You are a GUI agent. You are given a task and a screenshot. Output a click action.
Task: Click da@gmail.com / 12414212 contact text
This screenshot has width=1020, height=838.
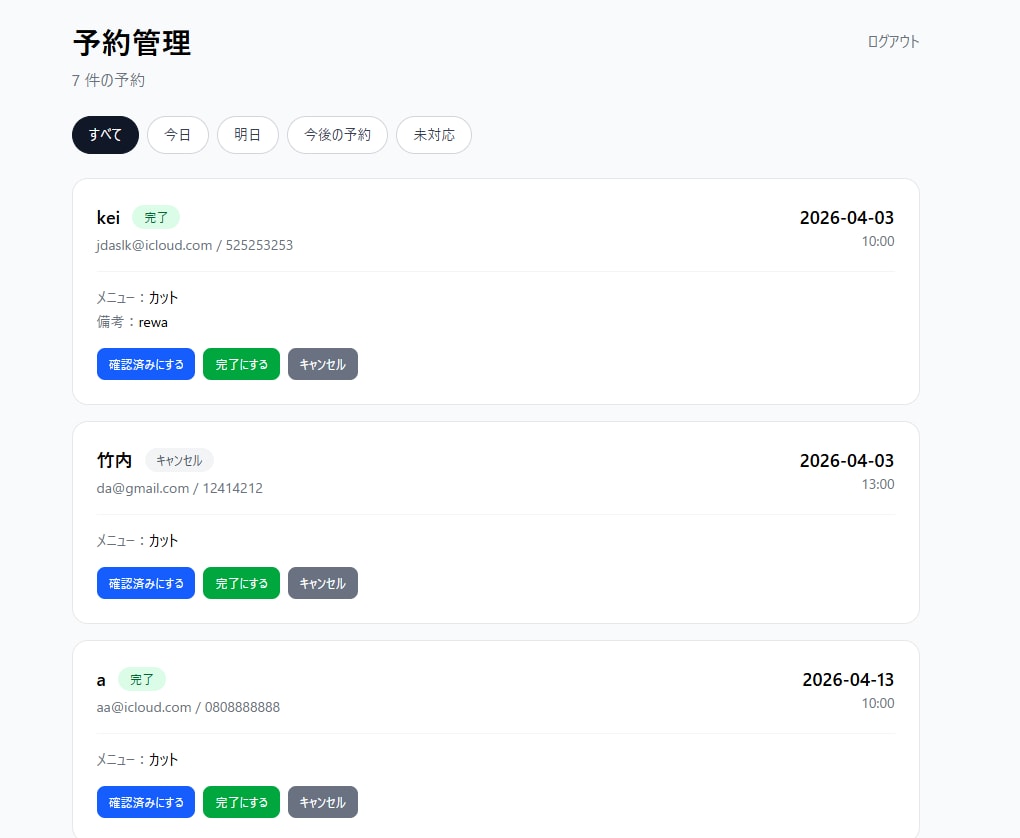tap(180, 488)
